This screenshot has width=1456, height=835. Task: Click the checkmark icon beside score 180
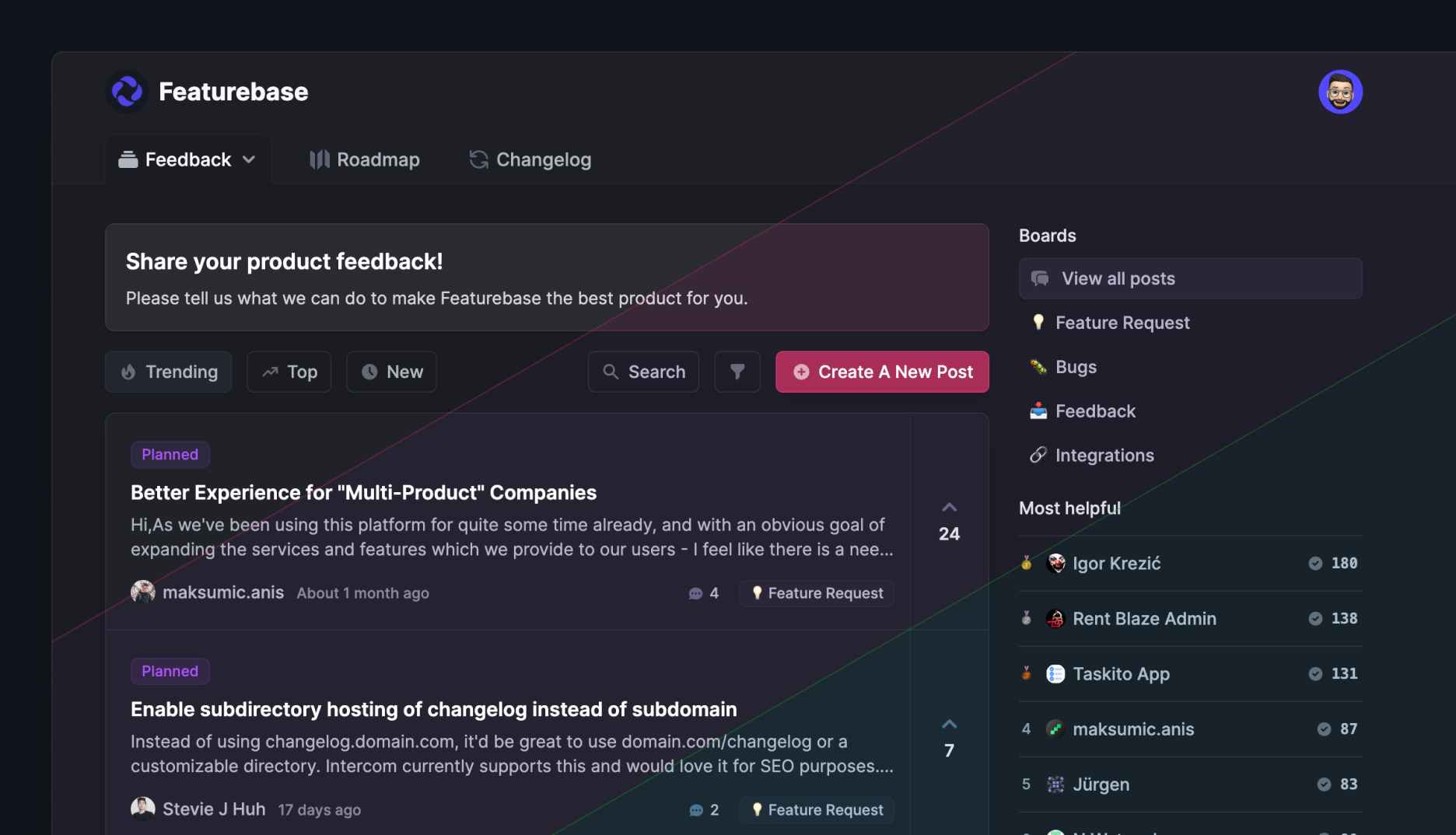pyautogui.click(x=1315, y=563)
